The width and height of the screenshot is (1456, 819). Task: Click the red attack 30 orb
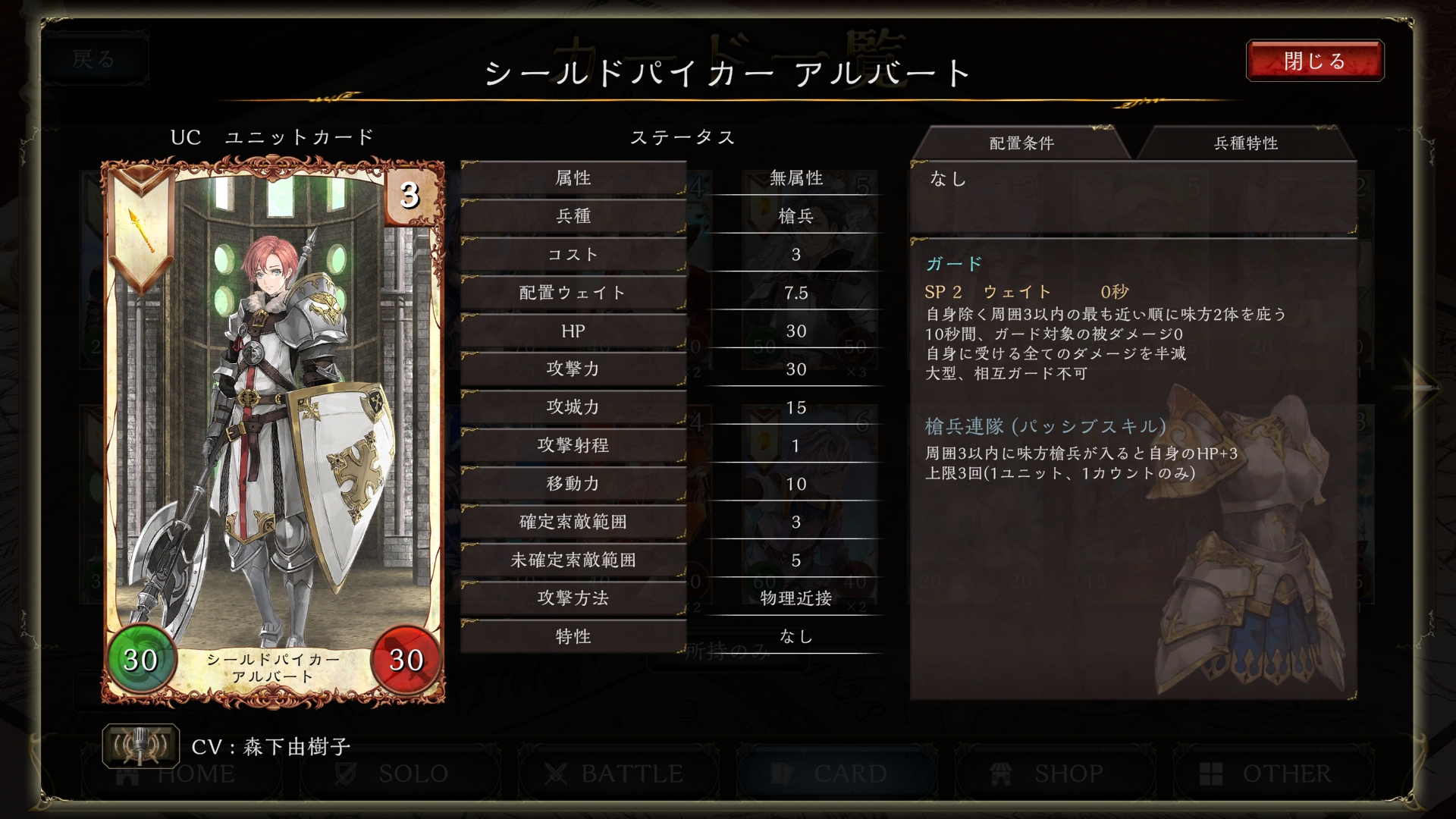406,660
